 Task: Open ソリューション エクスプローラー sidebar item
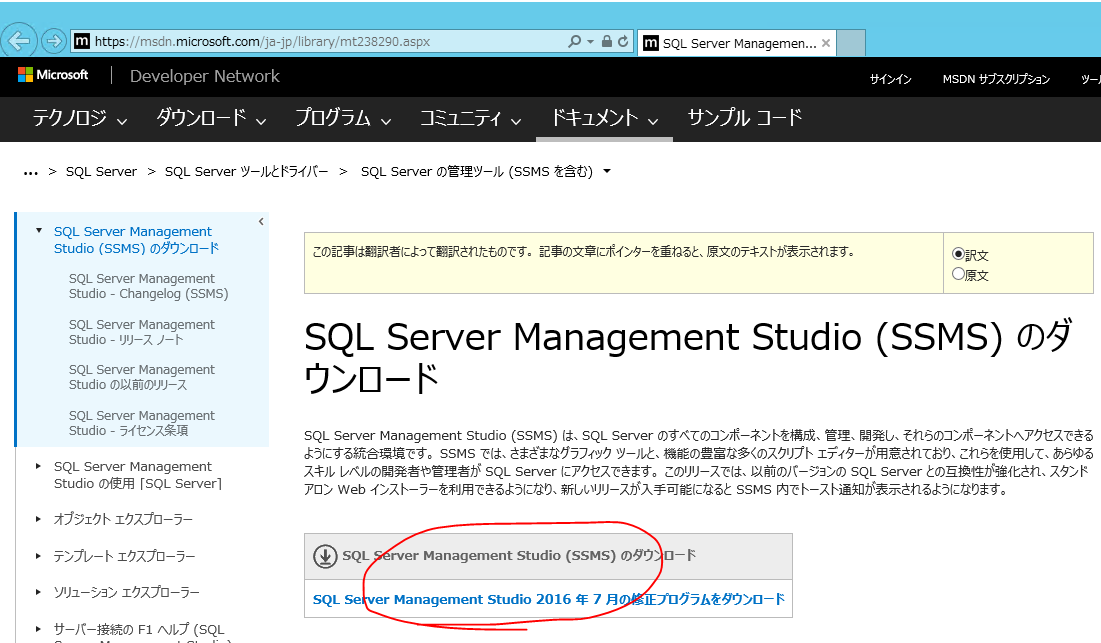(x=126, y=592)
